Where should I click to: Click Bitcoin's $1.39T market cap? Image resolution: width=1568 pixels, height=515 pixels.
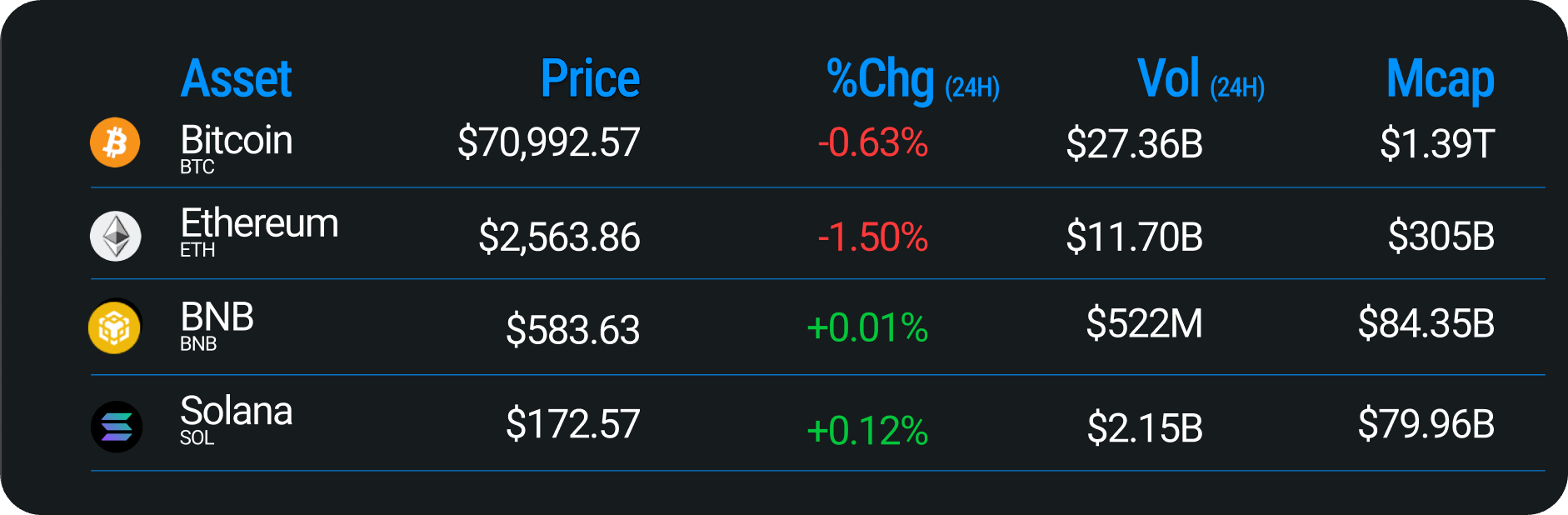[1437, 143]
